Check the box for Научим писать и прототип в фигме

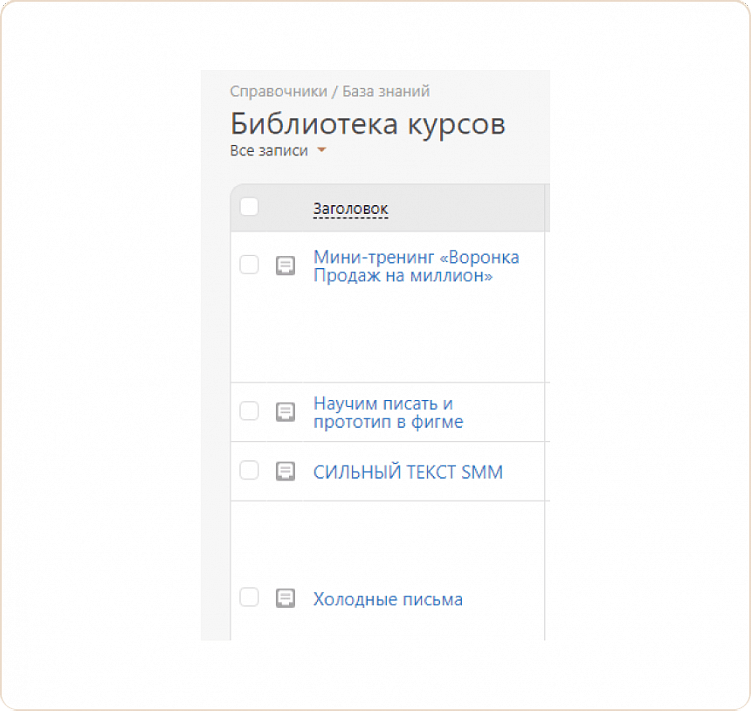pos(249,411)
